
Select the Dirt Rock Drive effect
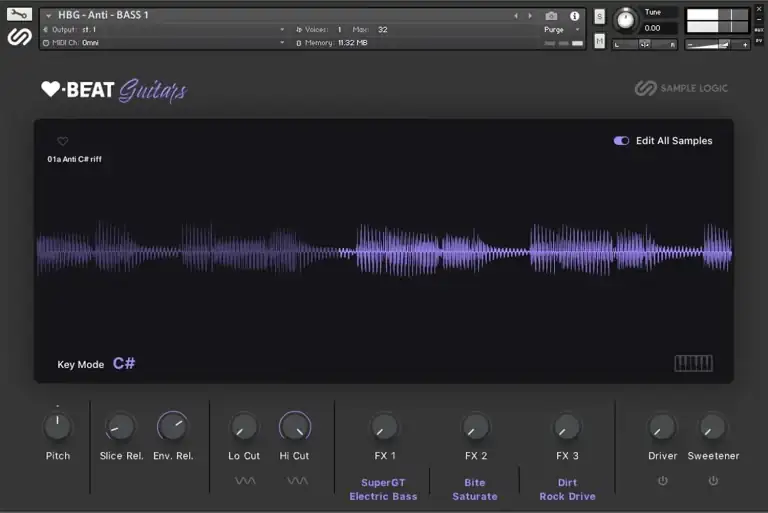click(x=567, y=489)
